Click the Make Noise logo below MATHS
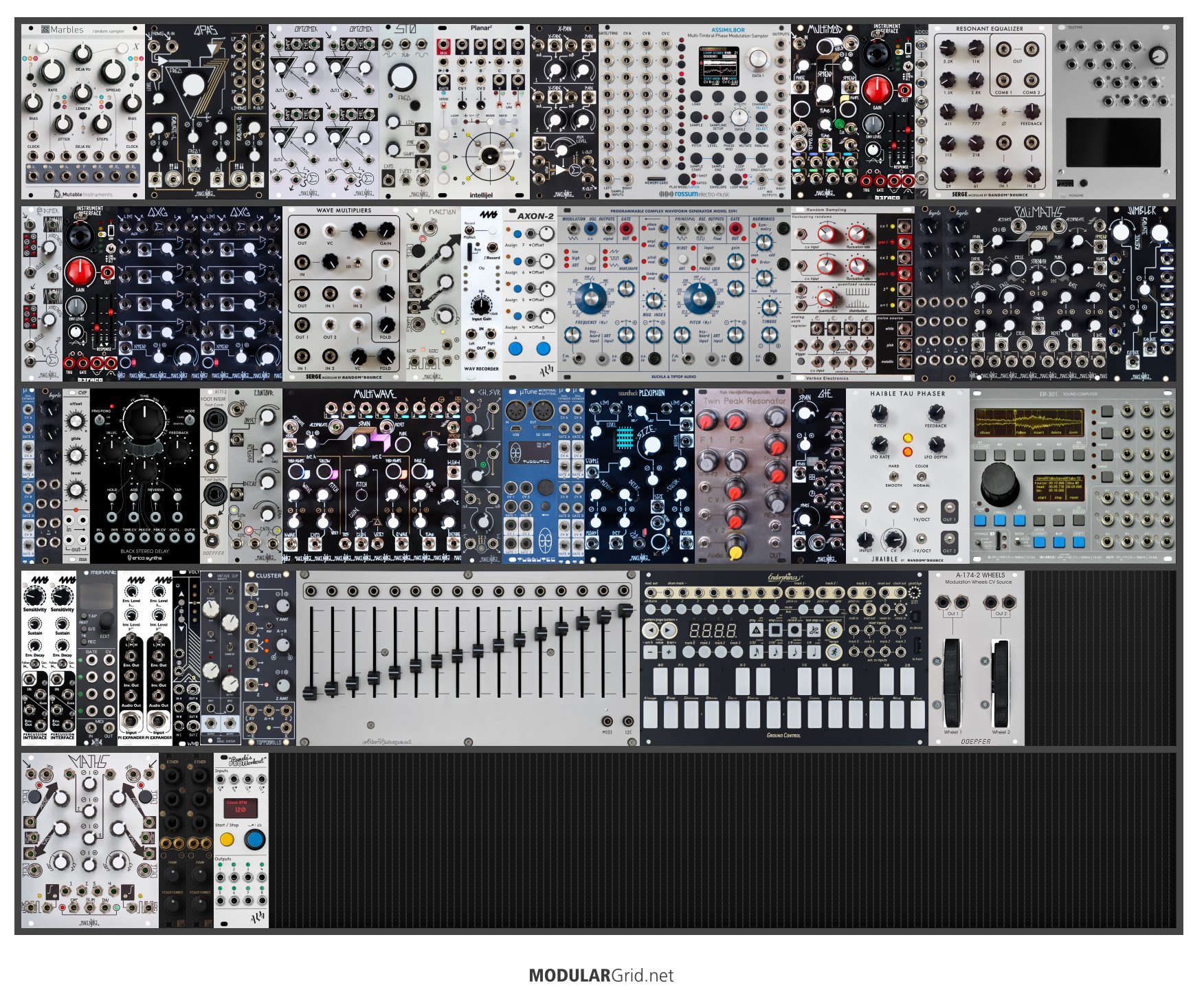Image resolution: width=1204 pixels, height=990 pixels. (90, 922)
